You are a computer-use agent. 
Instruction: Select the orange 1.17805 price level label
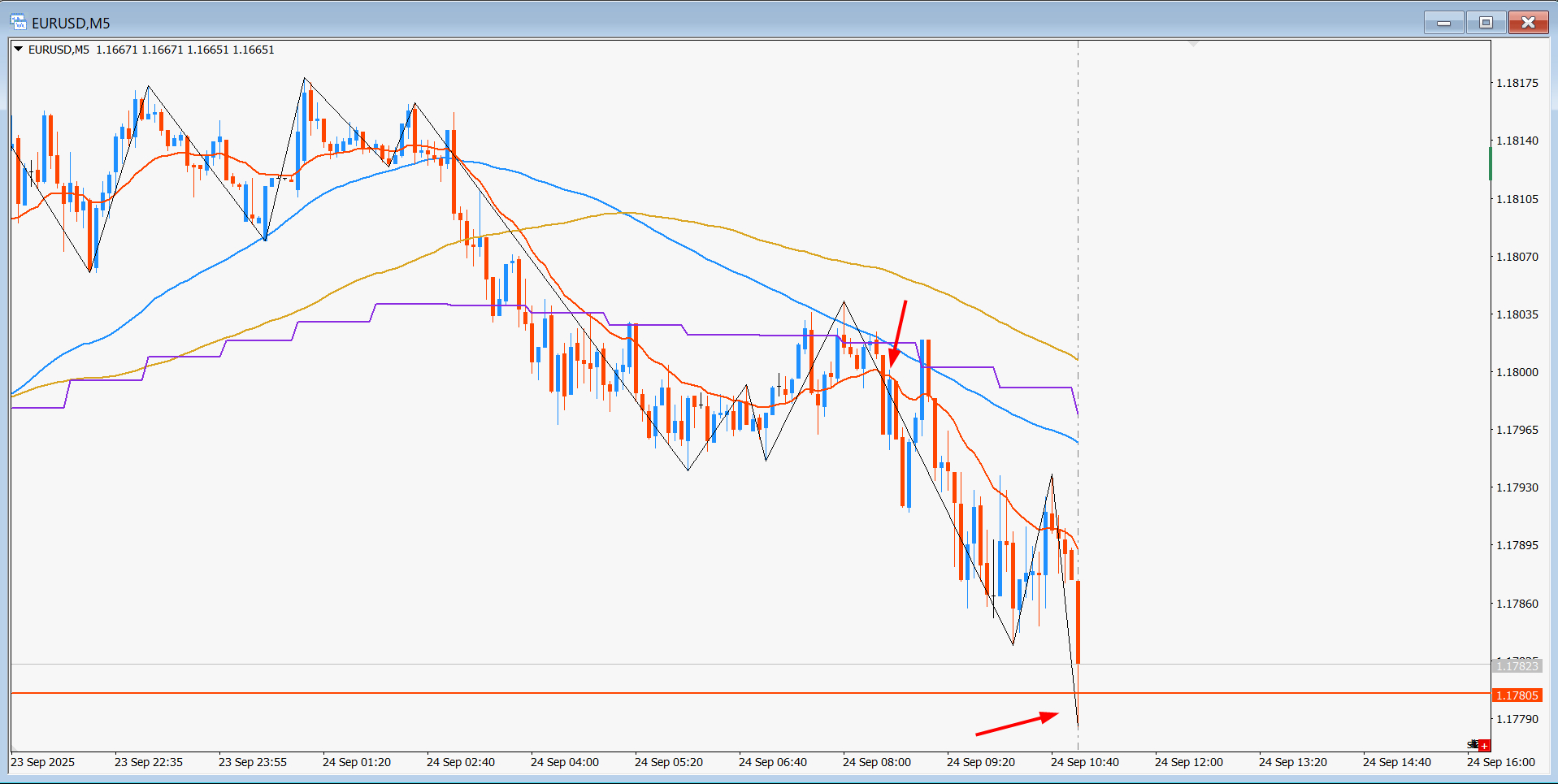coord(1517,695)
